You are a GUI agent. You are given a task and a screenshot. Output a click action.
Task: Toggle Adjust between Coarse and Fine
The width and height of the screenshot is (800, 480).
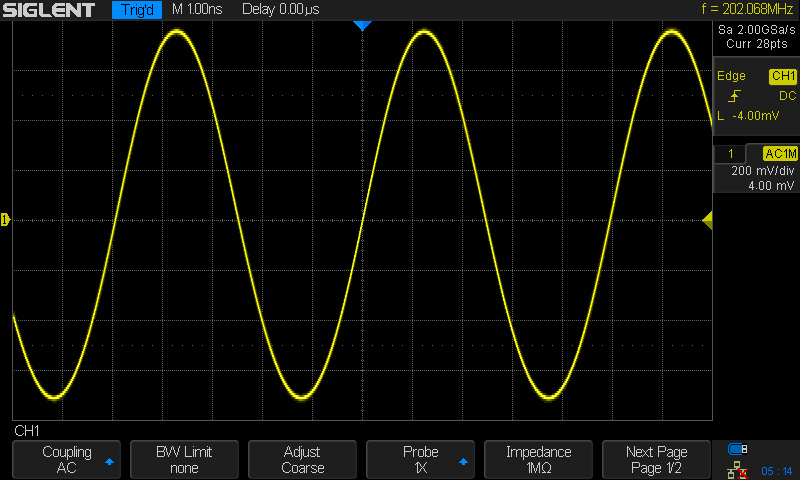click(302, 460)
